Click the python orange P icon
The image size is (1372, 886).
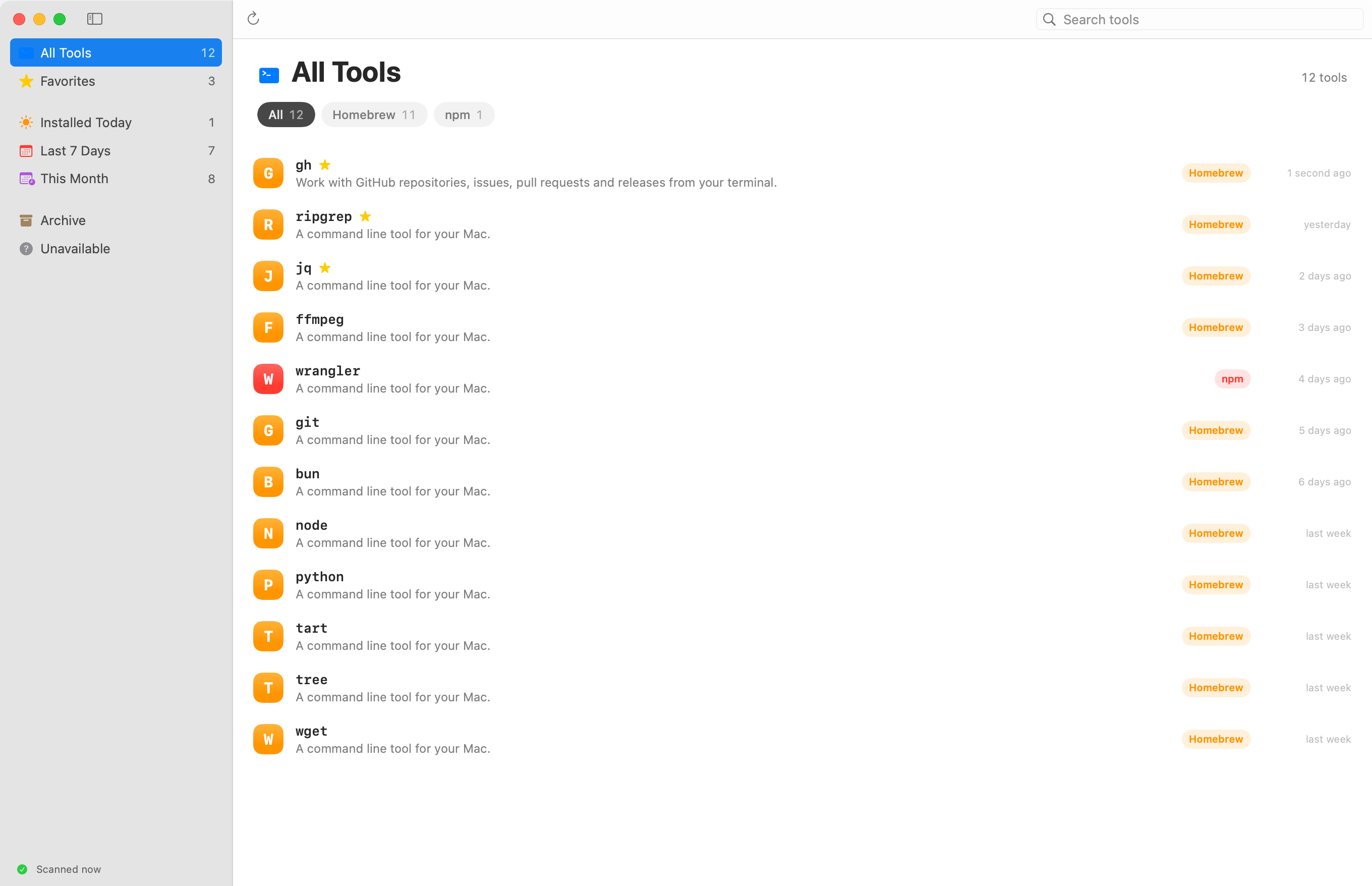tap(268, 585)
